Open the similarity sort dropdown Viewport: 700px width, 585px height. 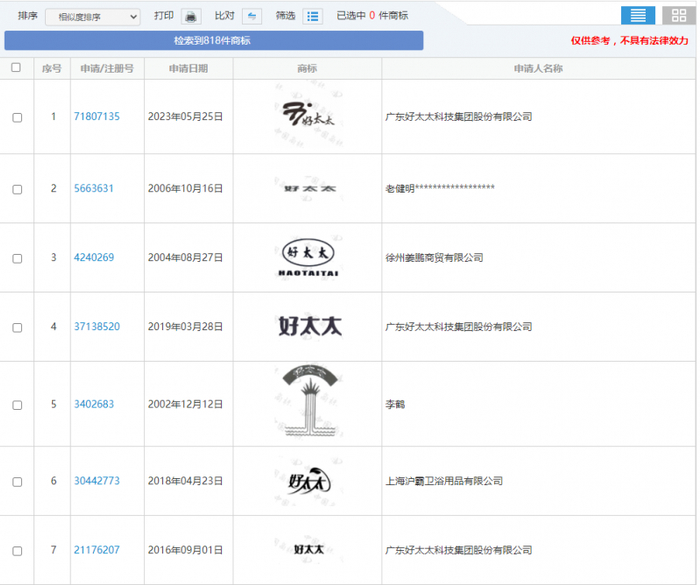pyautogui.click(x=93, y=17)
